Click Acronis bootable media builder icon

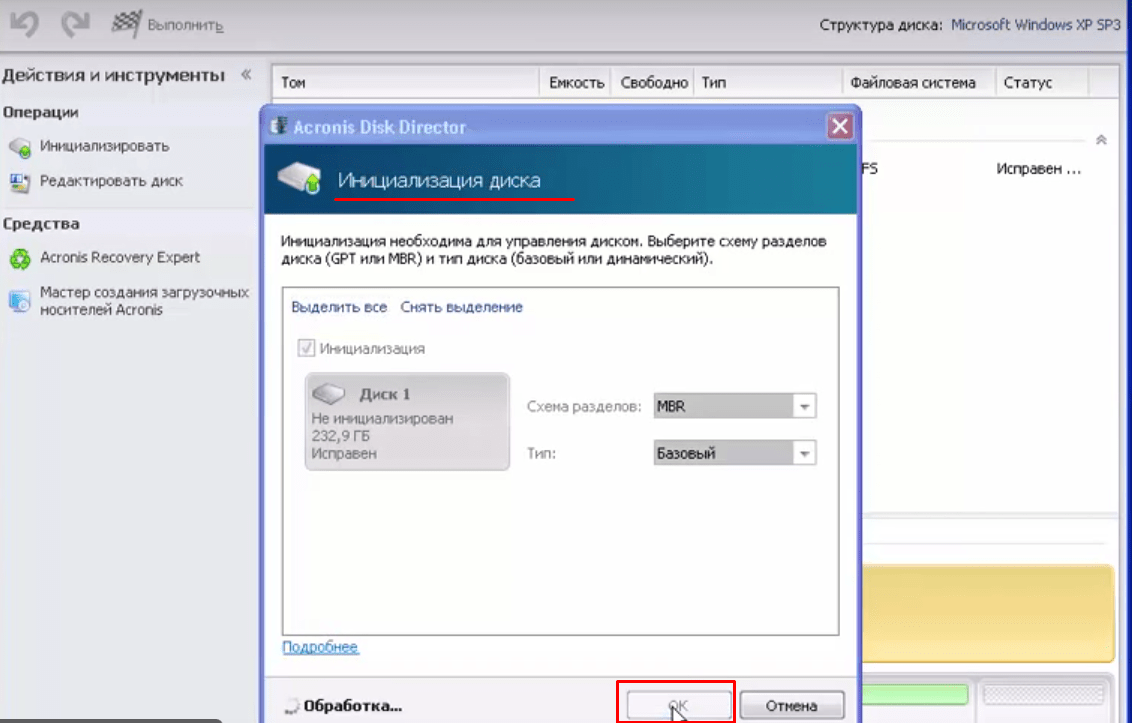point(20,301)
